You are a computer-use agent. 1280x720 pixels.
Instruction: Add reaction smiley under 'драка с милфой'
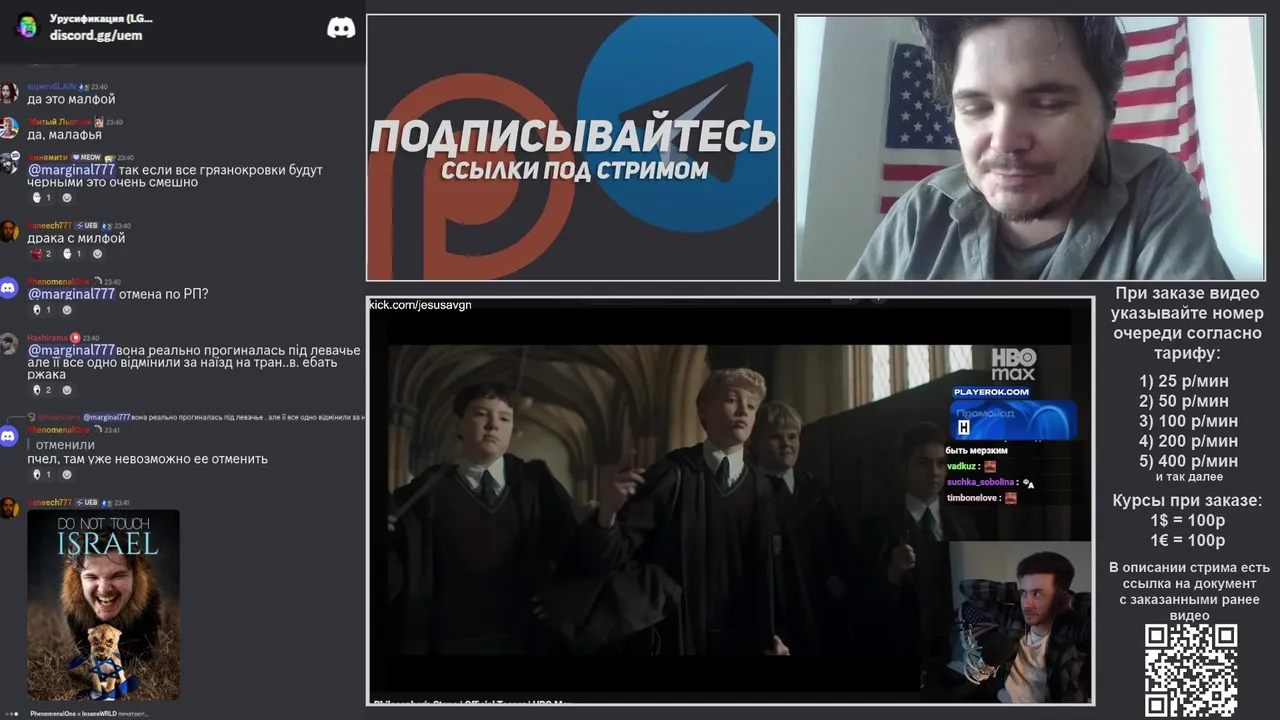[97, 254]
